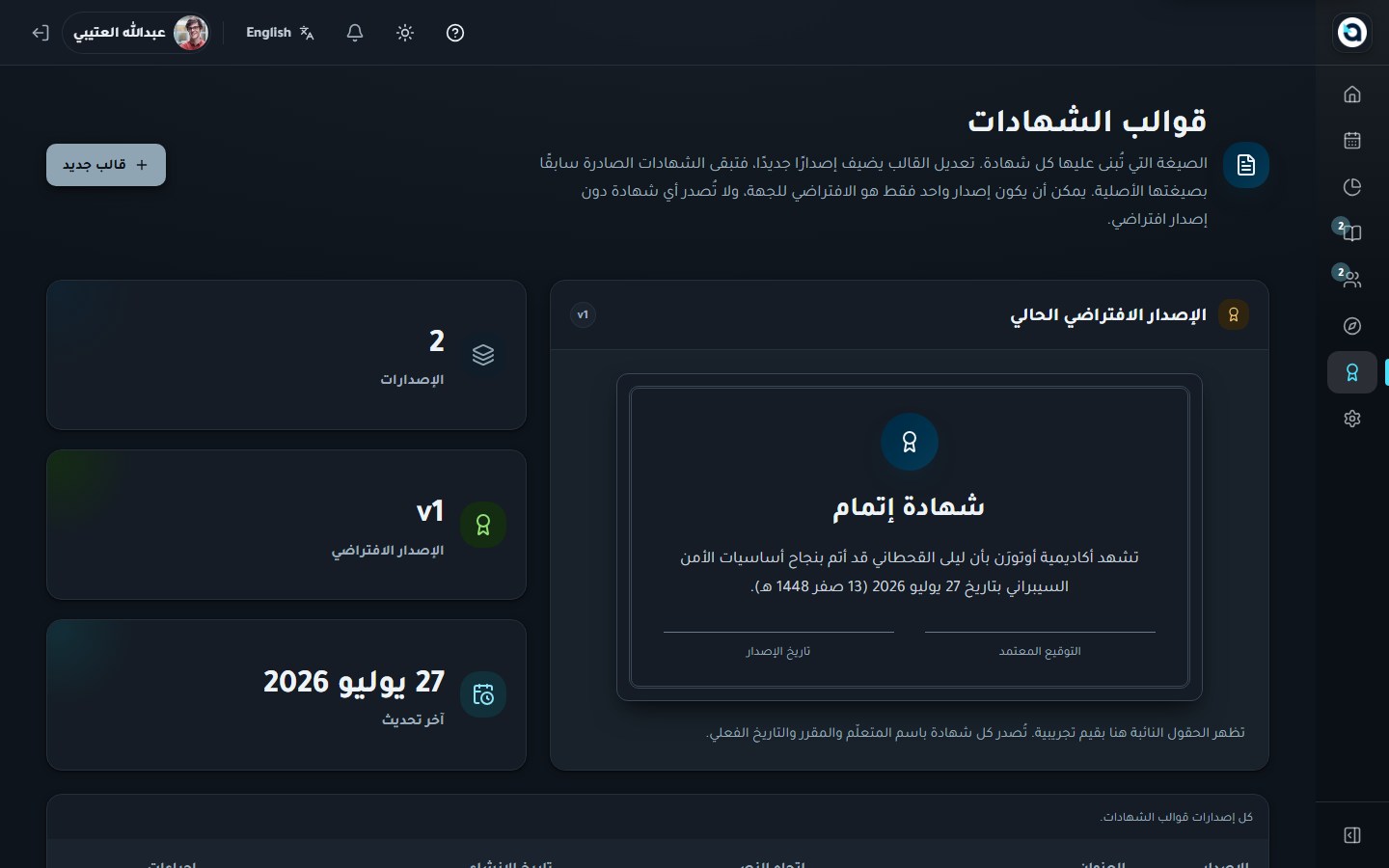This screenshot has height=868, width=1389.
Task: Select the certificates award icon in sidebar
Action: point(1352,372)
